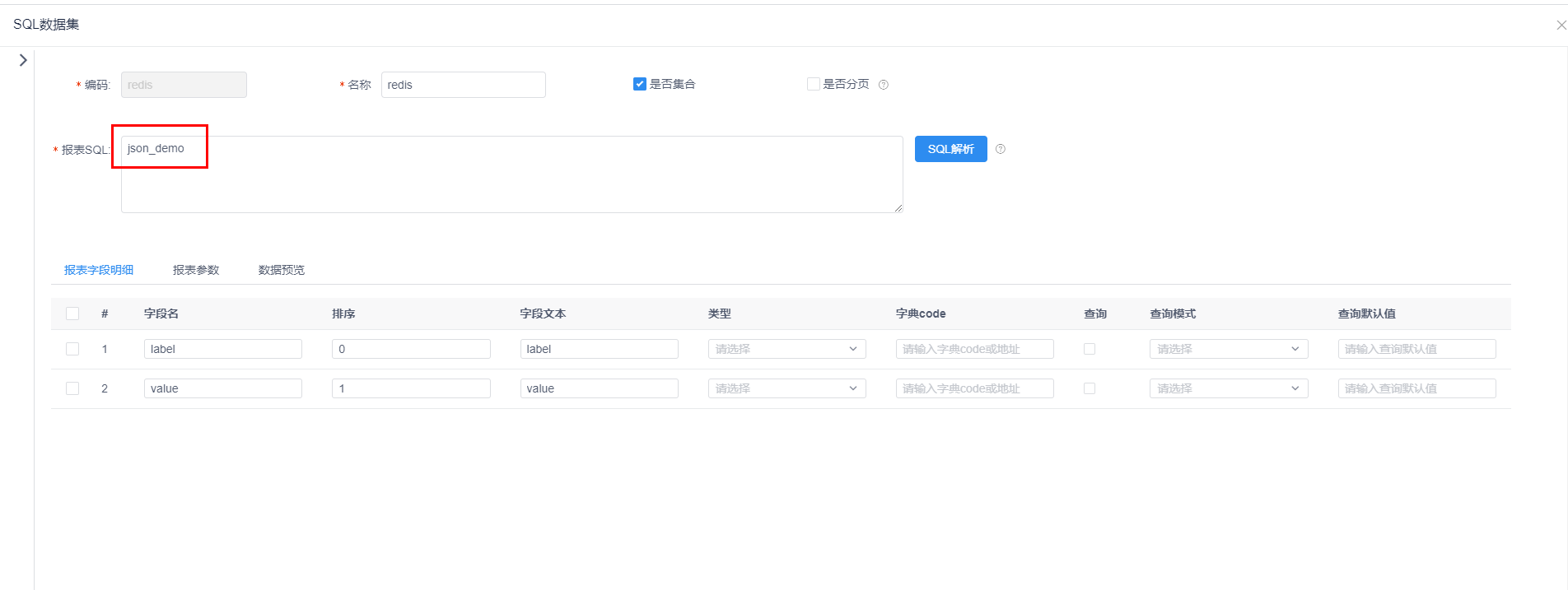
Task: Grab the textarea resize handle corner
Action: 898,208
